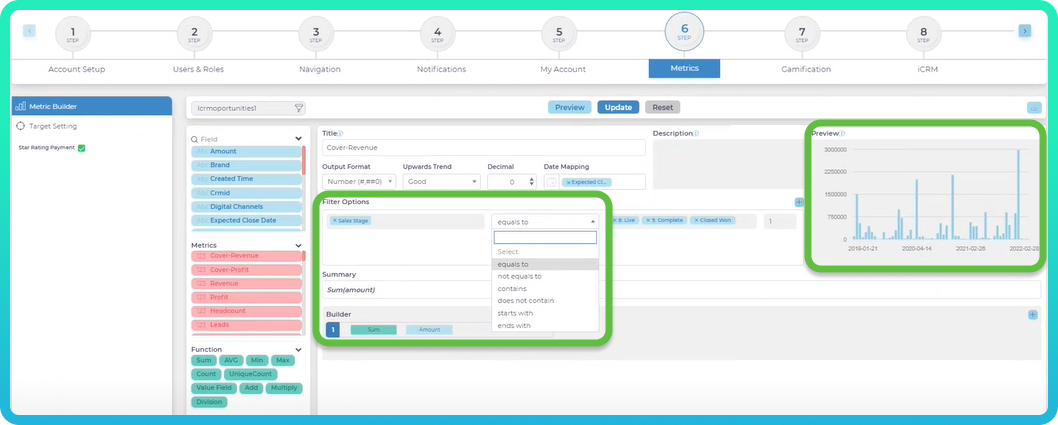Image resolution: width=1058 pixels, height=425 pixels.
Task: Collapse the Function section chevron
Action: (298, 349)
